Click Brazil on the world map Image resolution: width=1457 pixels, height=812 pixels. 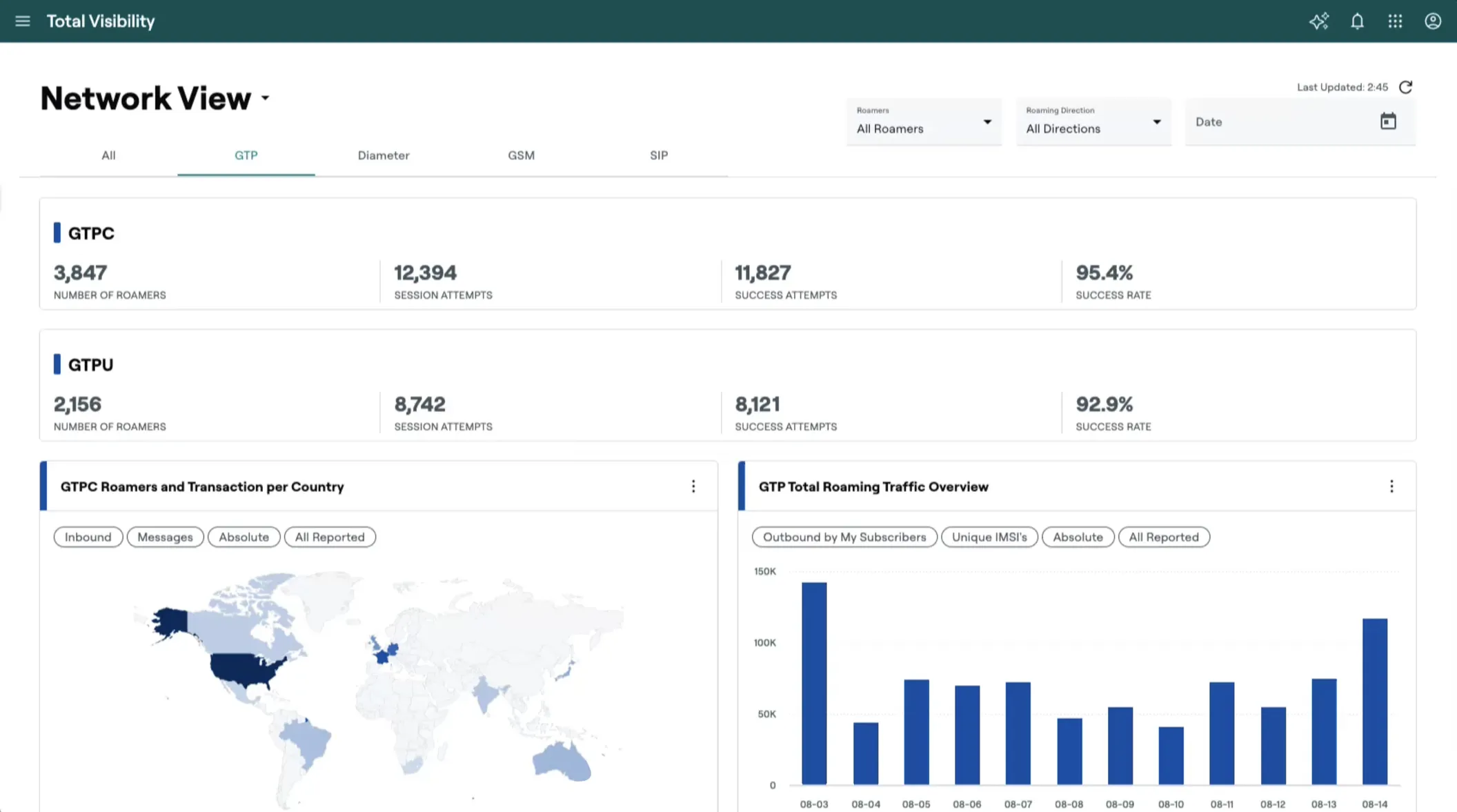click(x=307, y=742)
